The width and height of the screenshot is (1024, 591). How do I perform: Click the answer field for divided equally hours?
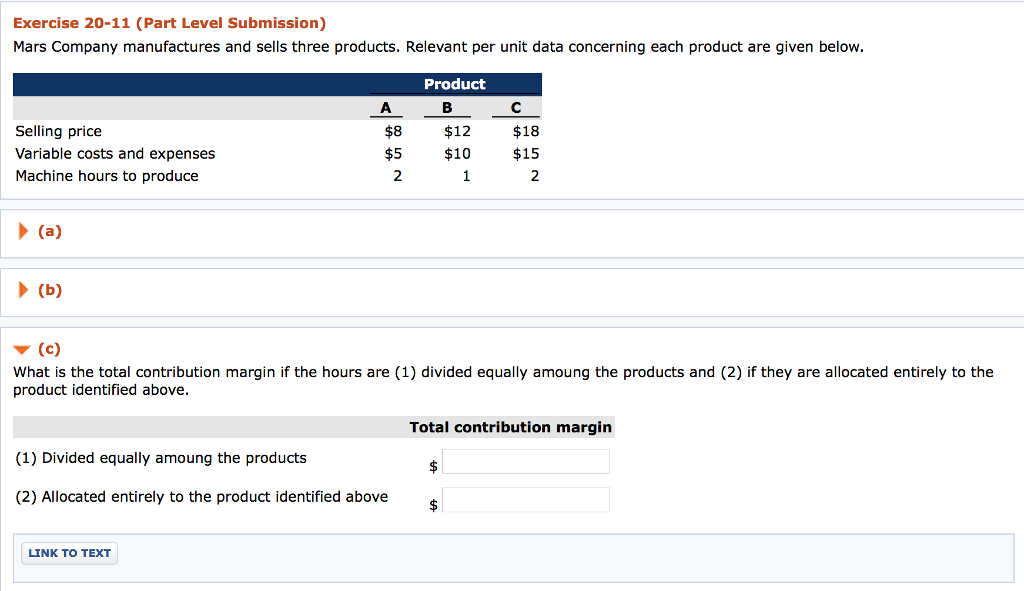pyautogui.click(x=526, y=461)
